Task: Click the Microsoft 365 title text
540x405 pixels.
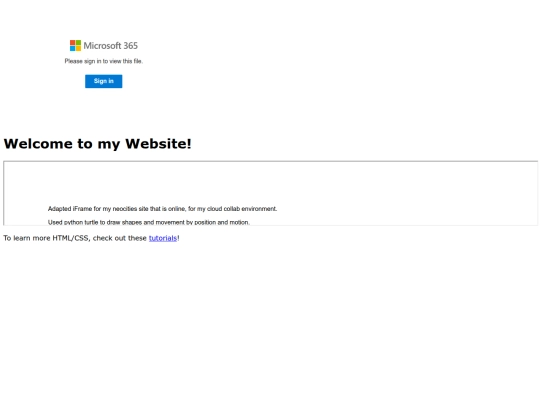Action: pos(111,45)
